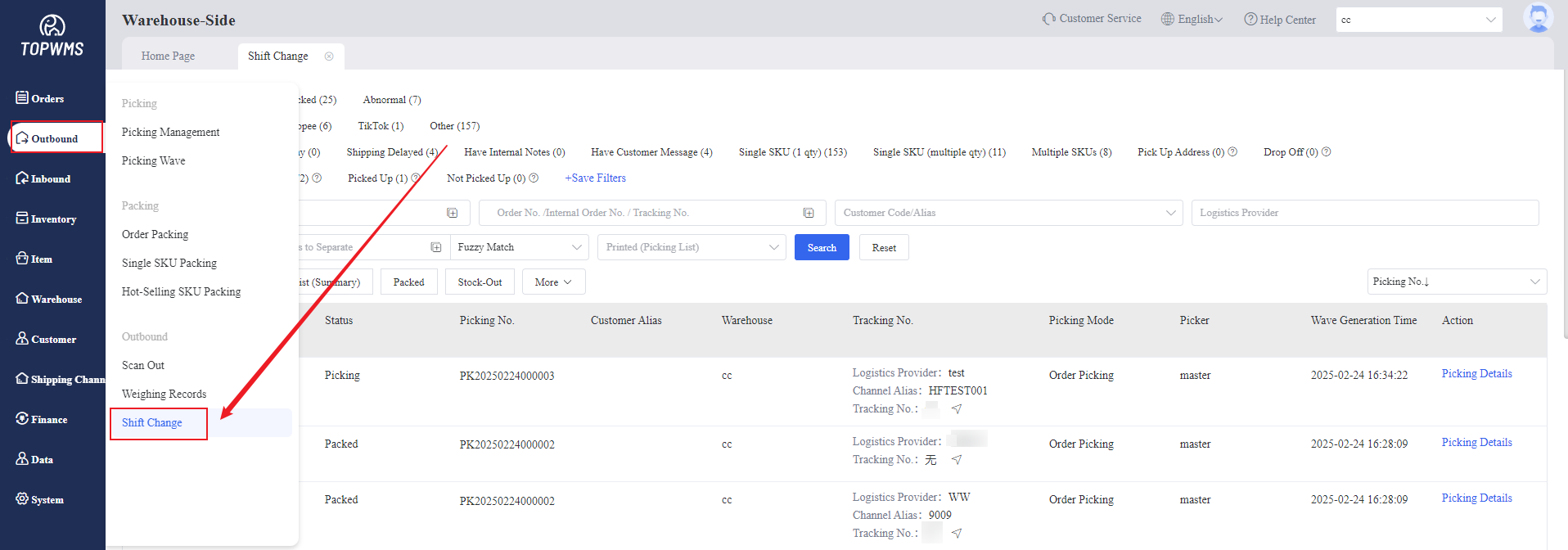Viewport: 1568px width, 550px height.
Task: Expand the More actions dropdown
Action: coord(553,282)
